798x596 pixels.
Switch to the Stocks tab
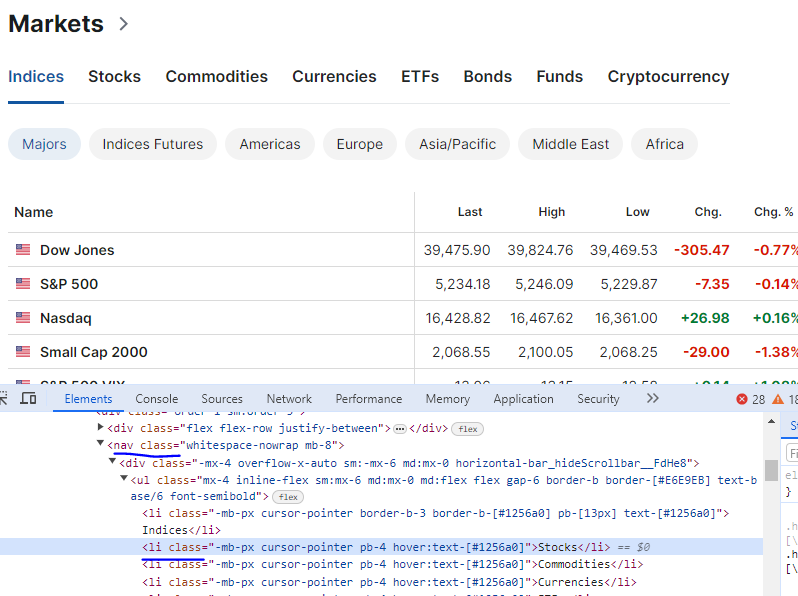115,76
